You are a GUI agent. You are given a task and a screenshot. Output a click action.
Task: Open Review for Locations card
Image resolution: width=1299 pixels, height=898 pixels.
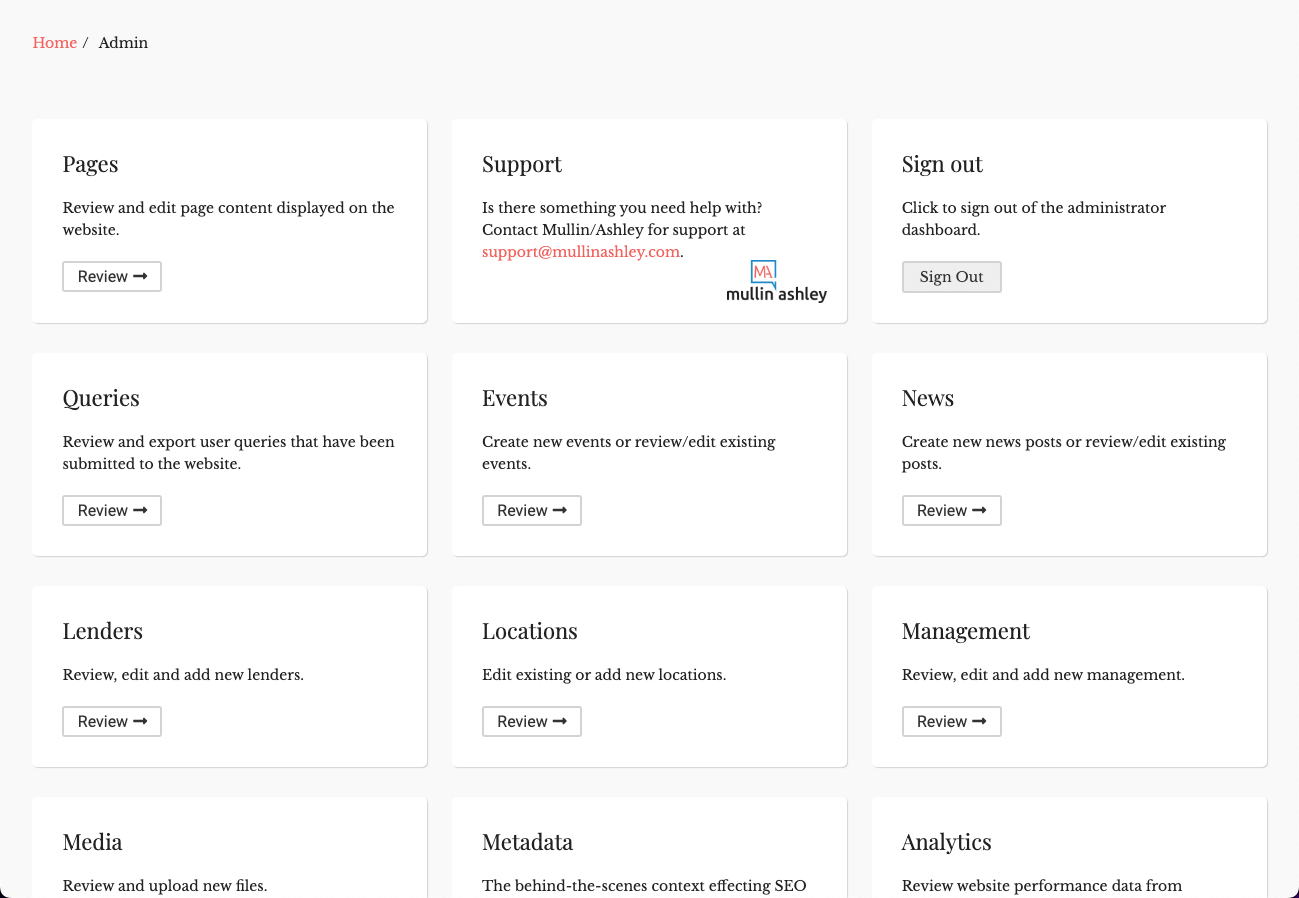(x=531, y=722)
